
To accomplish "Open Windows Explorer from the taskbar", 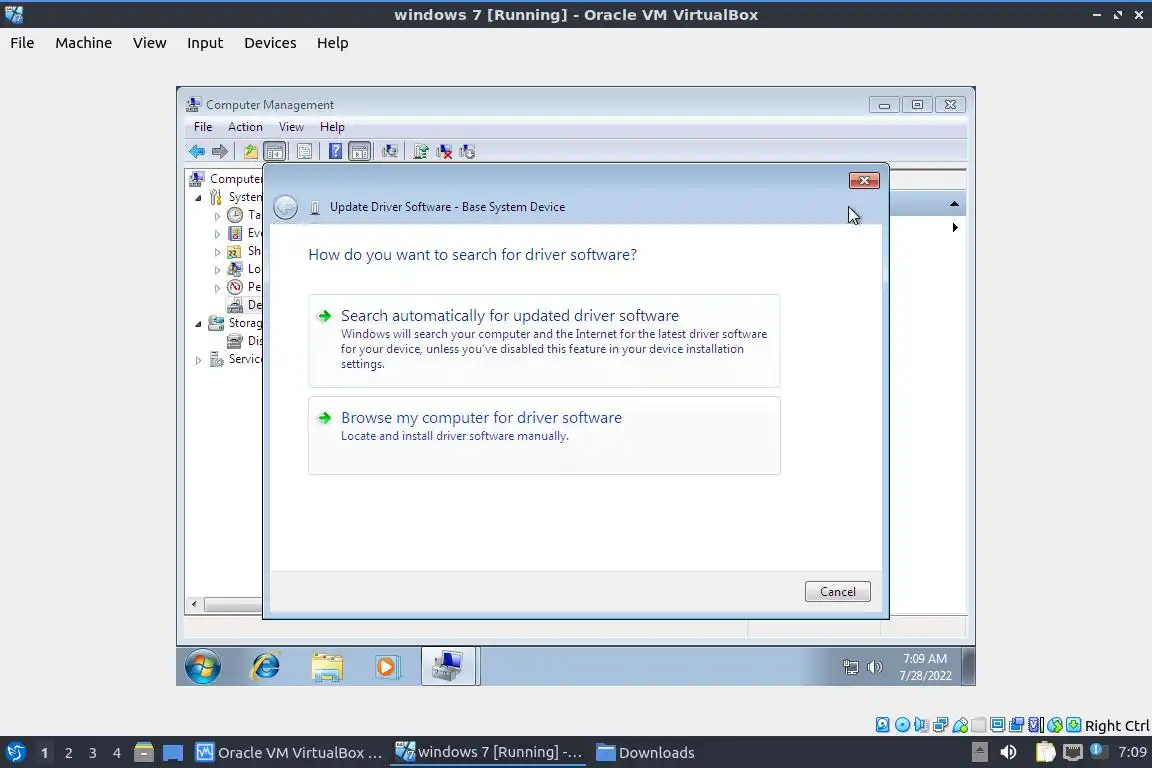I will (x=327, y=666).
